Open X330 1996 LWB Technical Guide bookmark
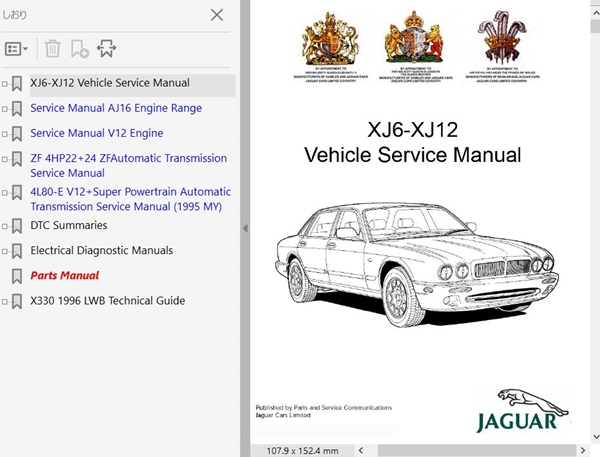Viewport: 600px width, 457px height. click(x=108, y=301)
